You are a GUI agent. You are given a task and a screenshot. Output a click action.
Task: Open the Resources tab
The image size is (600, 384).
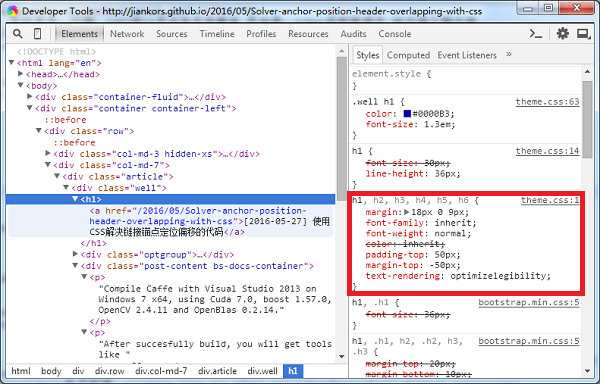[x=308, y=34]
